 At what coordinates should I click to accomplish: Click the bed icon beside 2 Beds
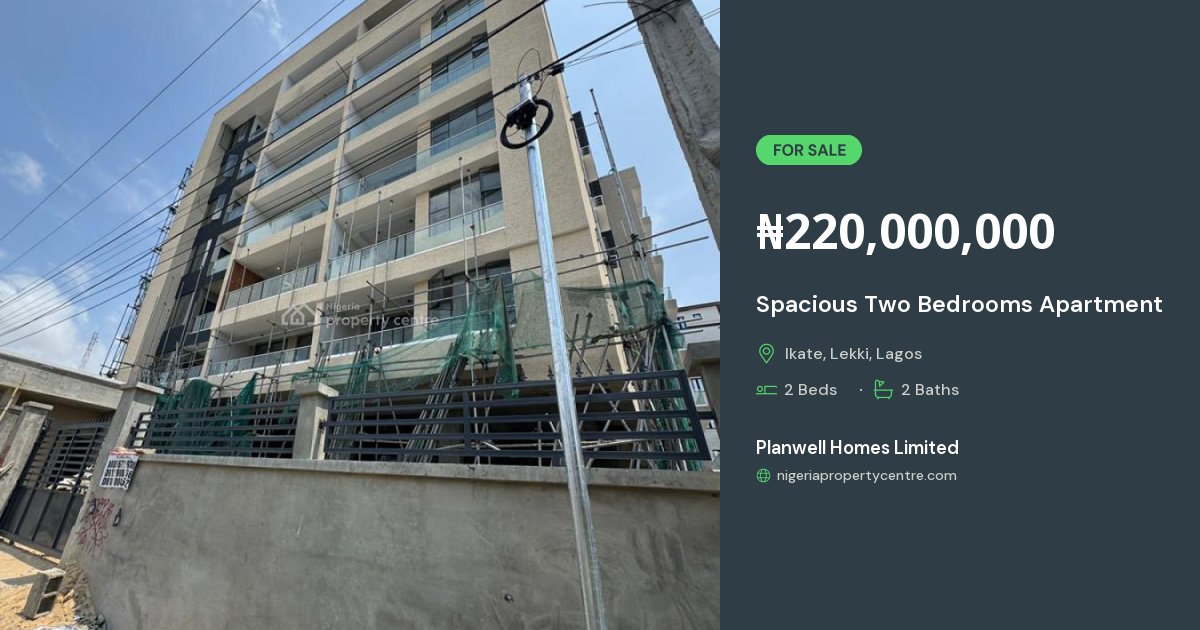766,390
